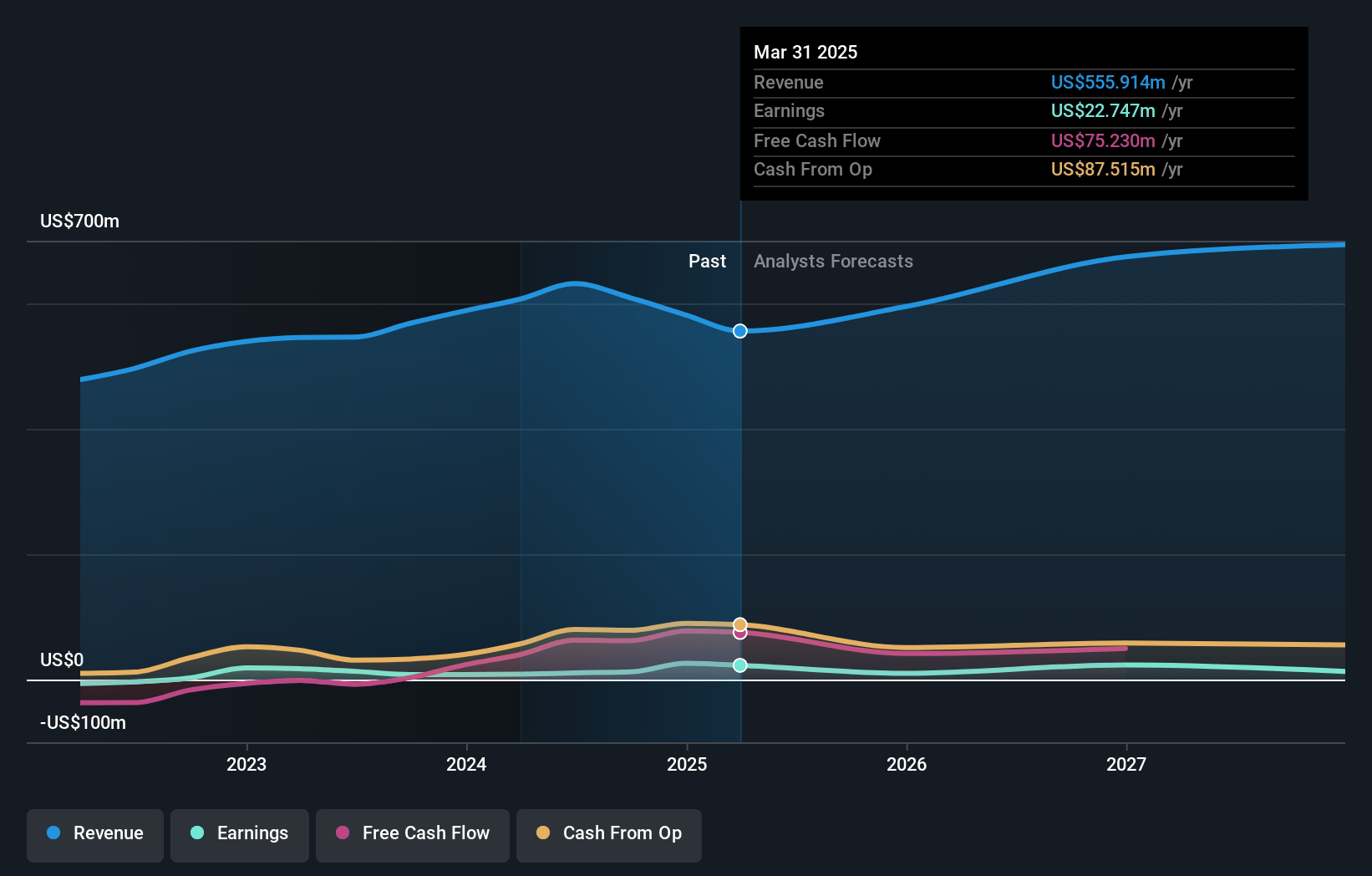Toggle the Earnings series legend button
The image size is (1372, 876).
[x=240, y=835]
